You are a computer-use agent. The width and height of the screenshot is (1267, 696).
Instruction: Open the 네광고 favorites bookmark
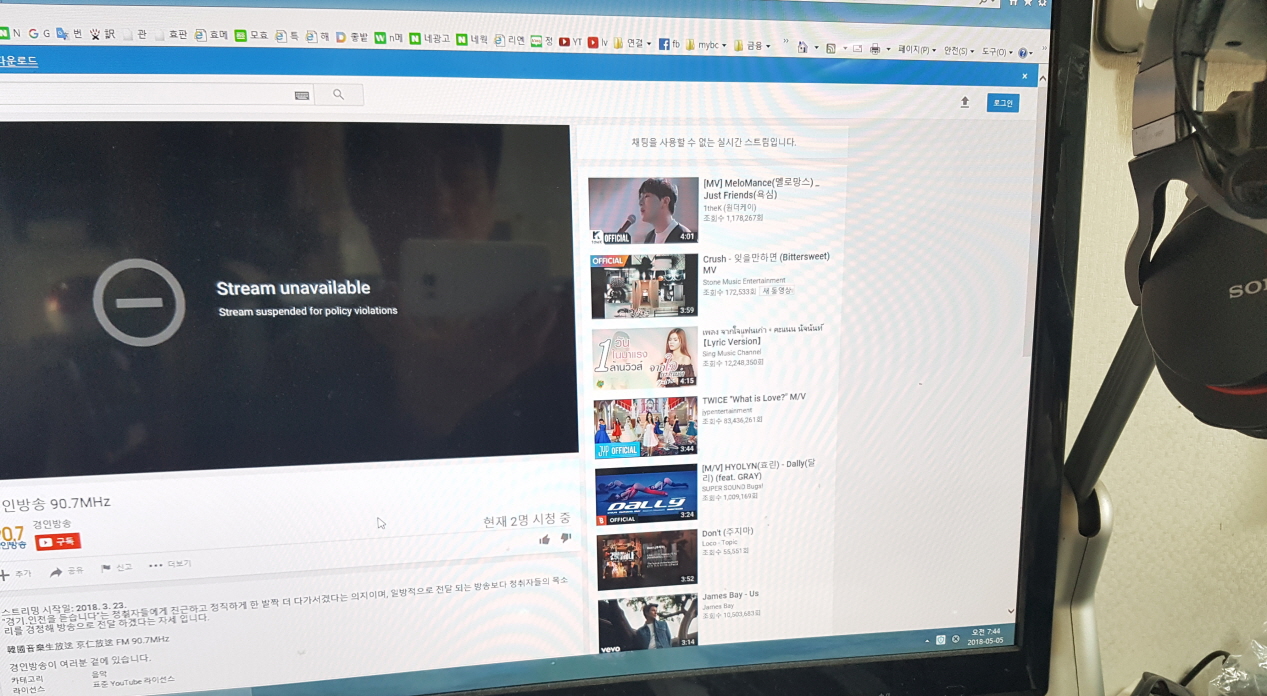click(430, 39)
